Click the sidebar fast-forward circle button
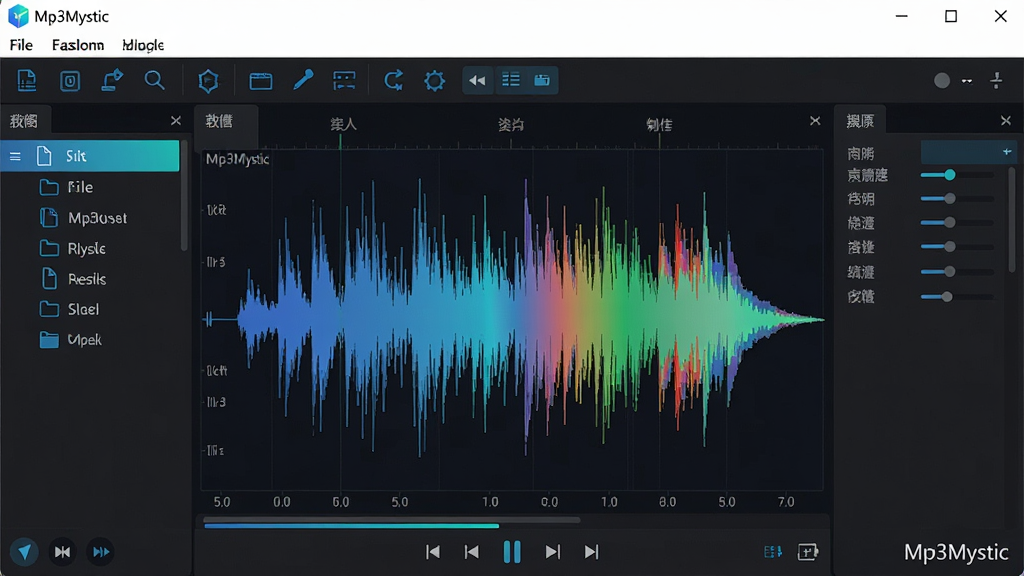 click(x=101, y=552)
